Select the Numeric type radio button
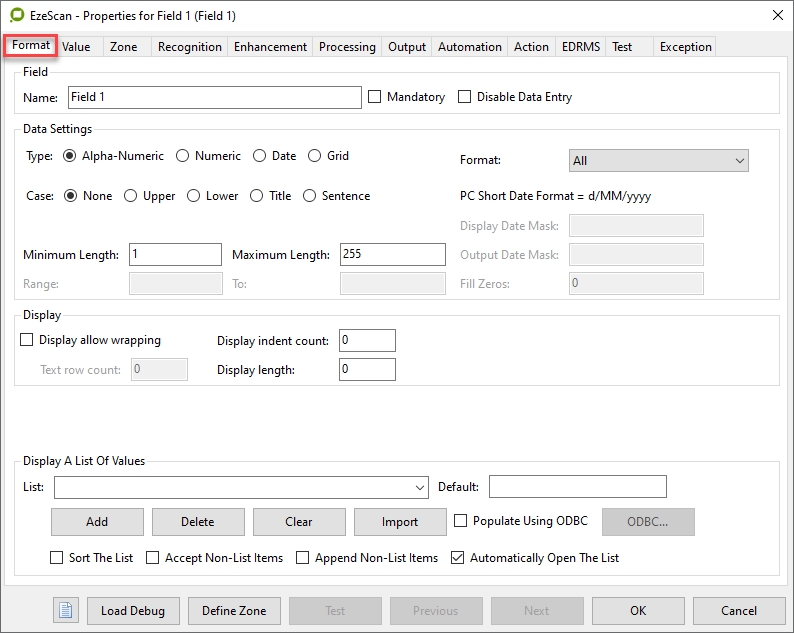This screenshot has height=633, width=794. 183,156
